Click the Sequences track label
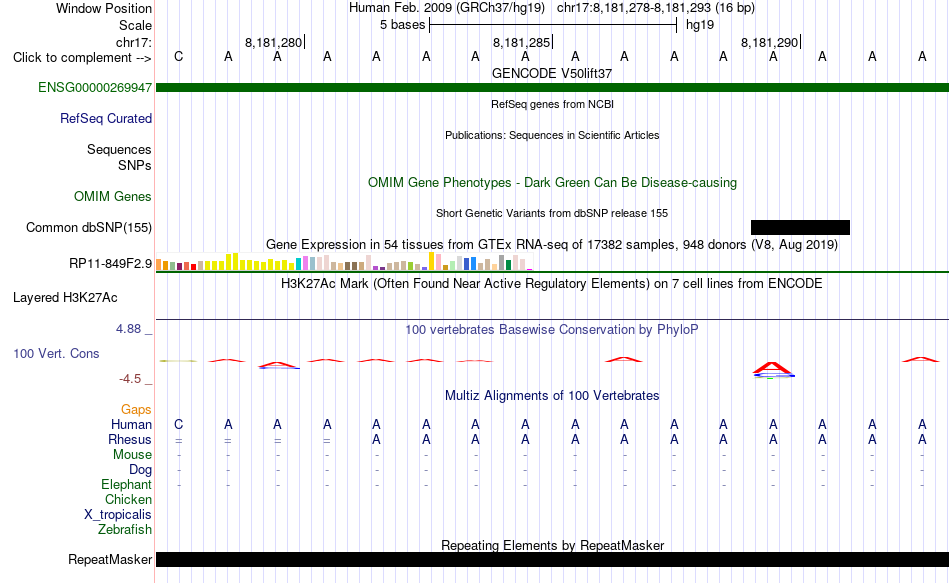The height and width of the screenshot is (583, 950). click(x=119, y=149)
